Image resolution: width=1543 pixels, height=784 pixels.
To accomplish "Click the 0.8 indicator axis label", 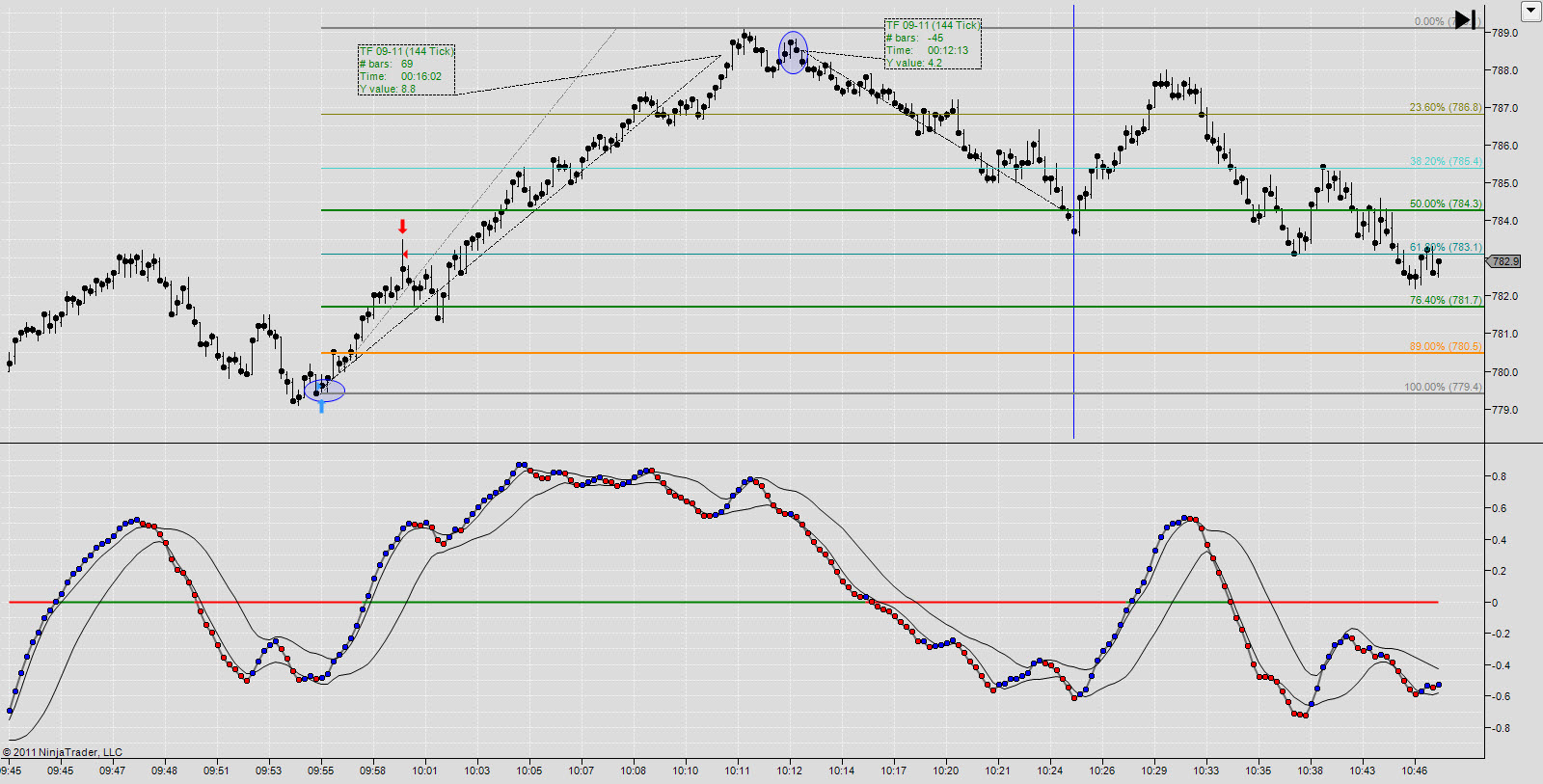I will pyautogui.click(x=1499, y=476).
